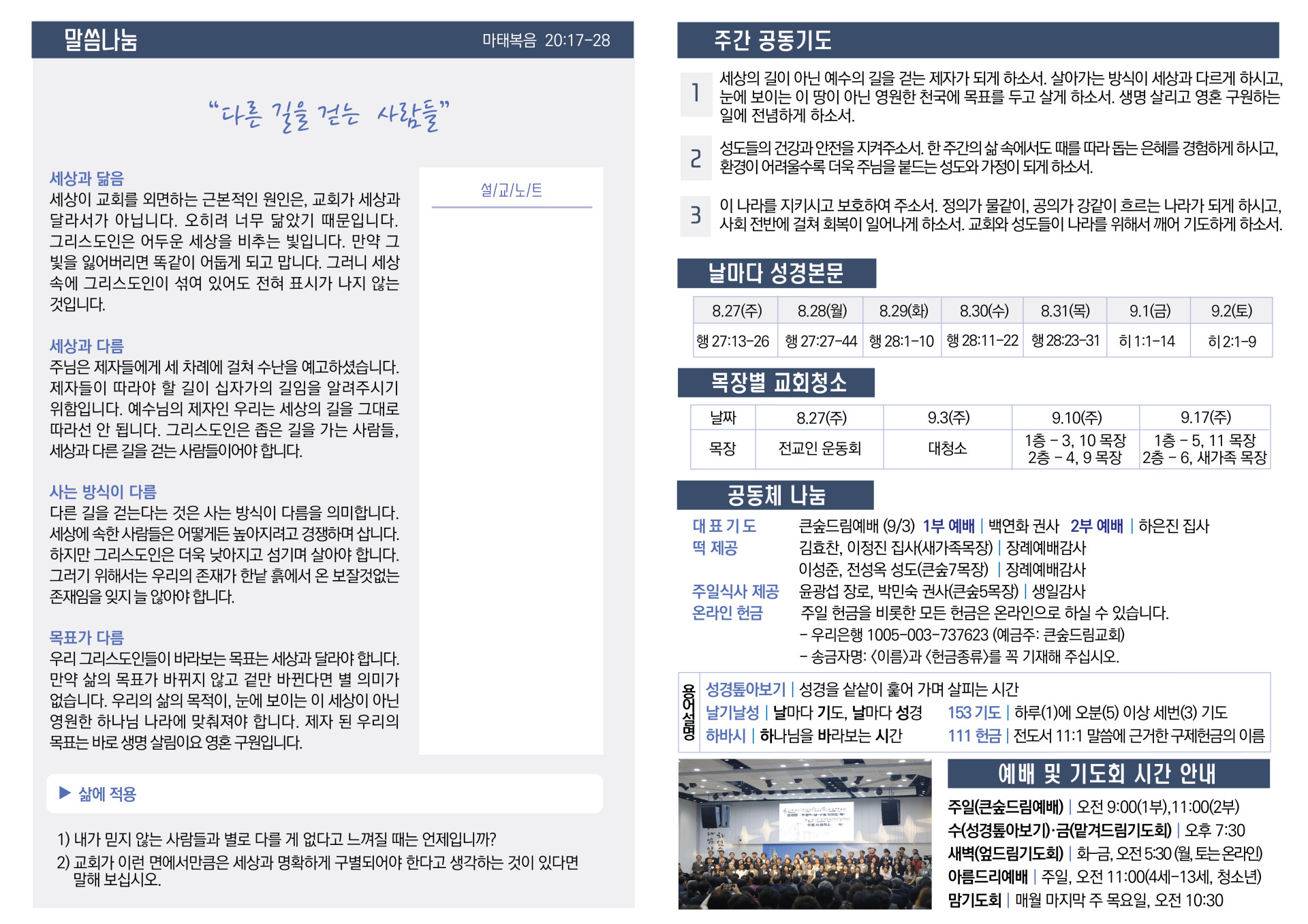Click the 9.10(주) cleaning date cell
This screenshot has width=1308, height=924.
pyautogui.click(x=1076, y=417)
